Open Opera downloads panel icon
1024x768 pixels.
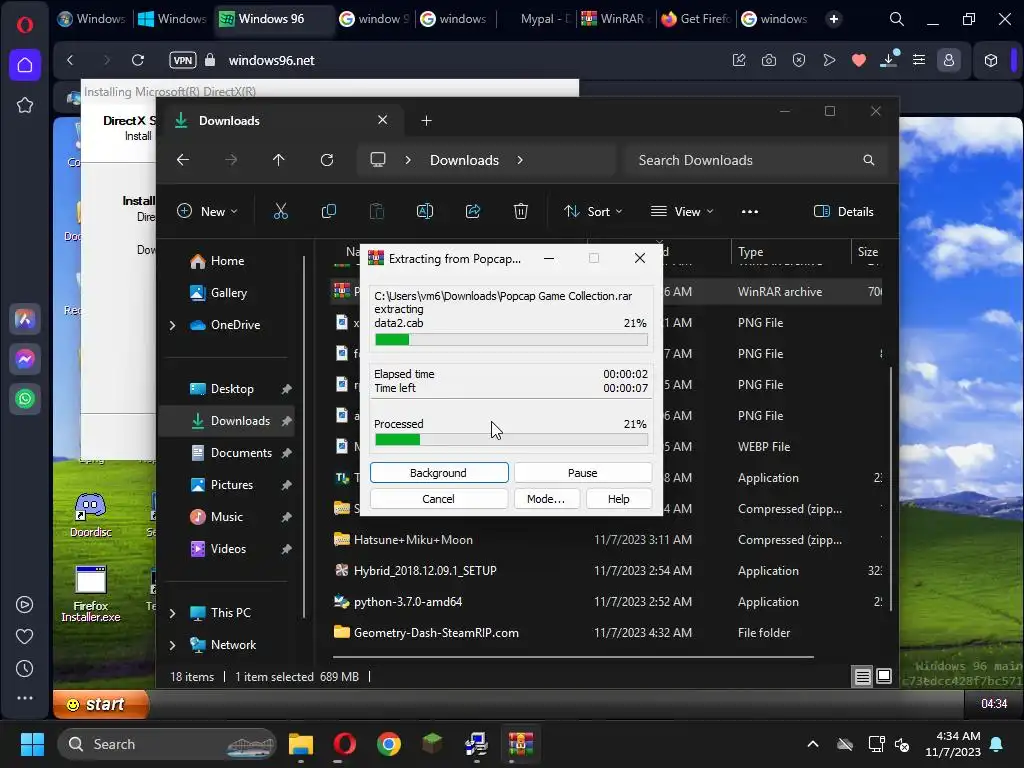click(x=889, y=60)
